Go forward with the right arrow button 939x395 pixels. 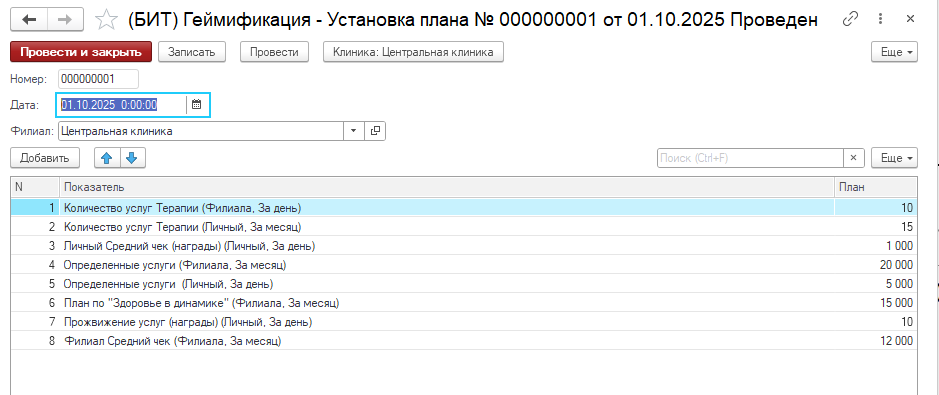click(x=65, y=20)
